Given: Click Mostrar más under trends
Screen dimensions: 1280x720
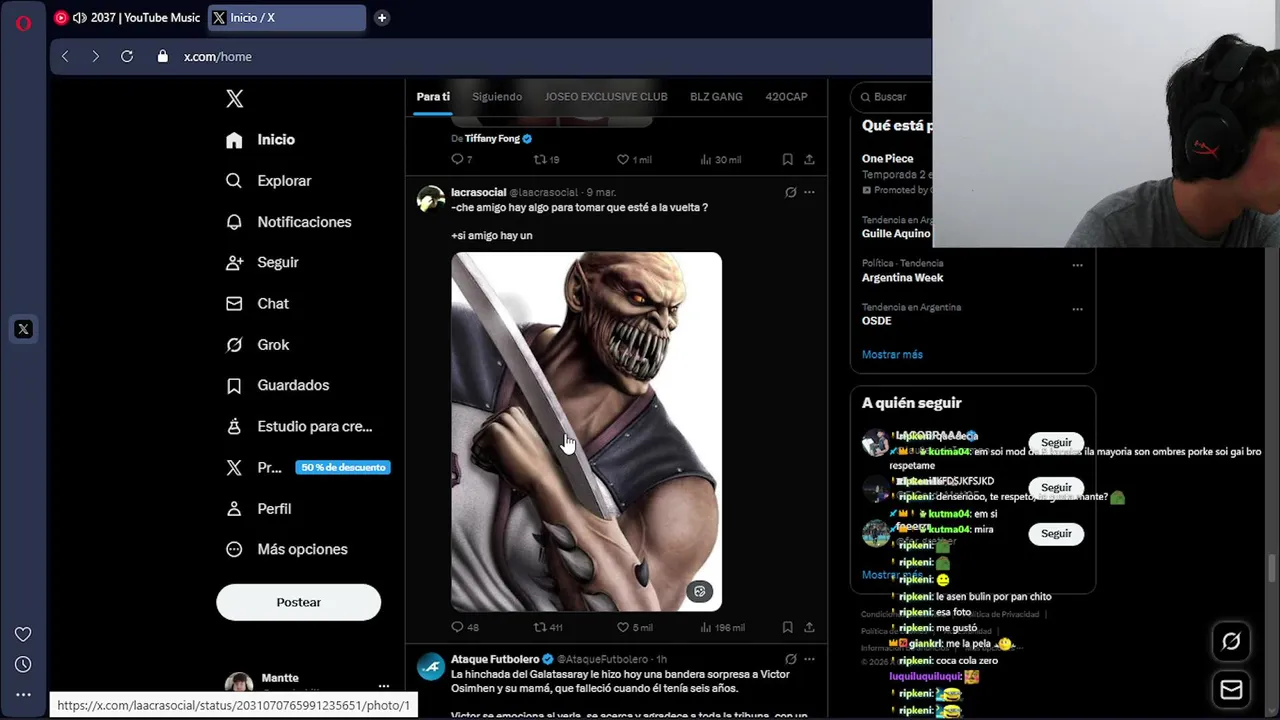Looking at the screenshot, I should (x=892, y=354).
